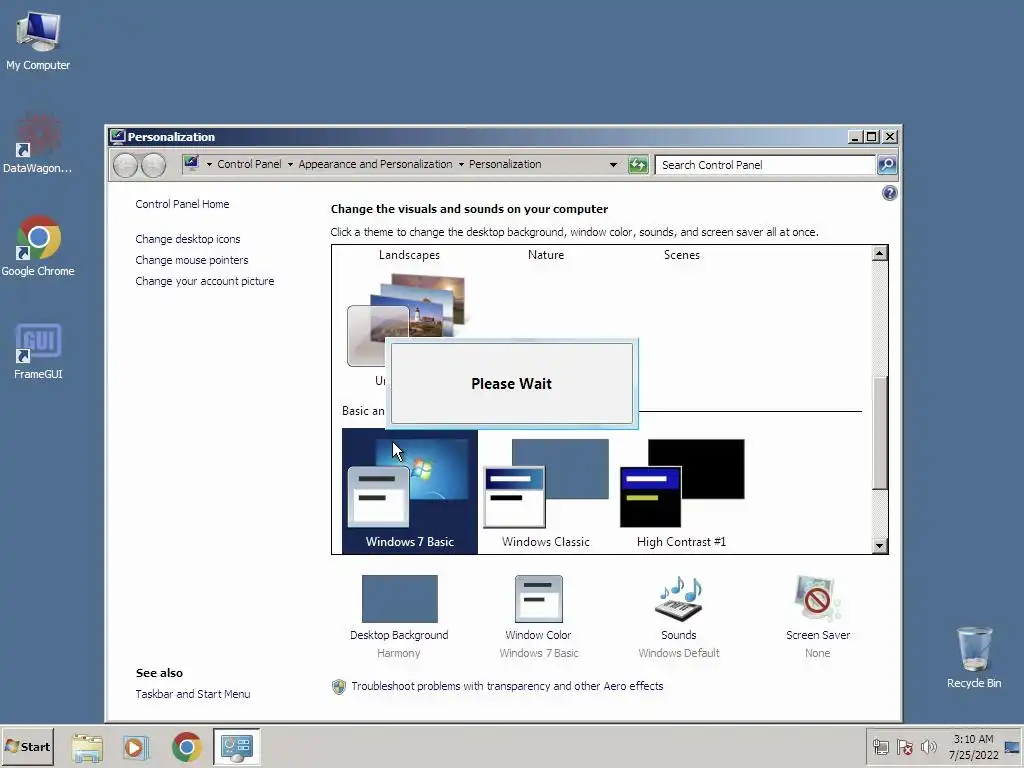Click the shield icon beside Troubleshoot link
This screenshot has width=1024, height=768.
pyautogui.click(x=338, y=686)
